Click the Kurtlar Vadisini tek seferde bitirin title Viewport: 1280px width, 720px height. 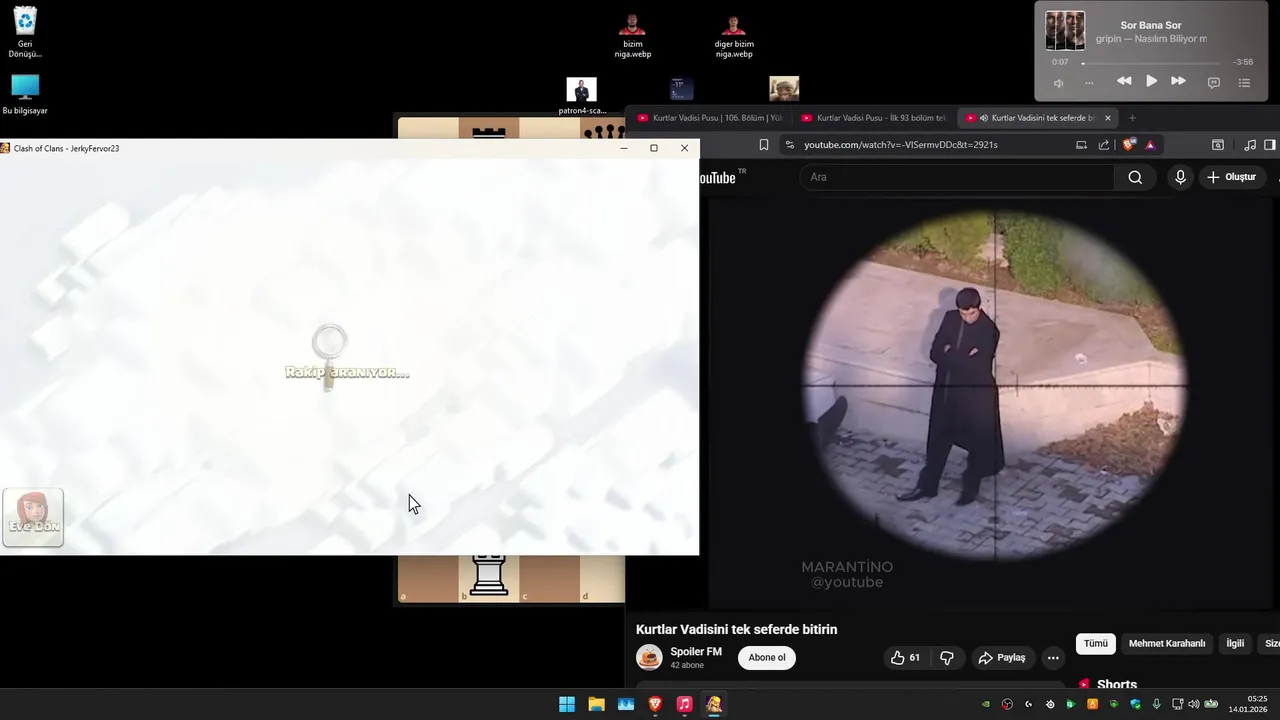click(736, 629)
